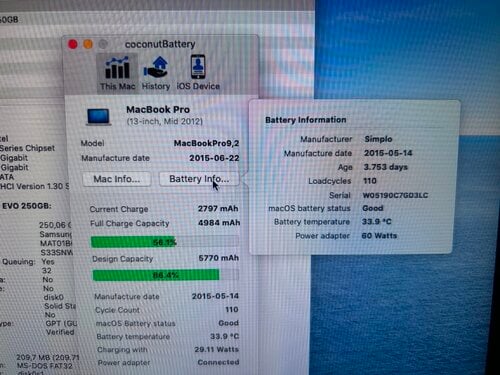Image resolution: width=500 pixels, height=375 pixels.
Task: Click the Mac Info... button
Action: point(117,179)
